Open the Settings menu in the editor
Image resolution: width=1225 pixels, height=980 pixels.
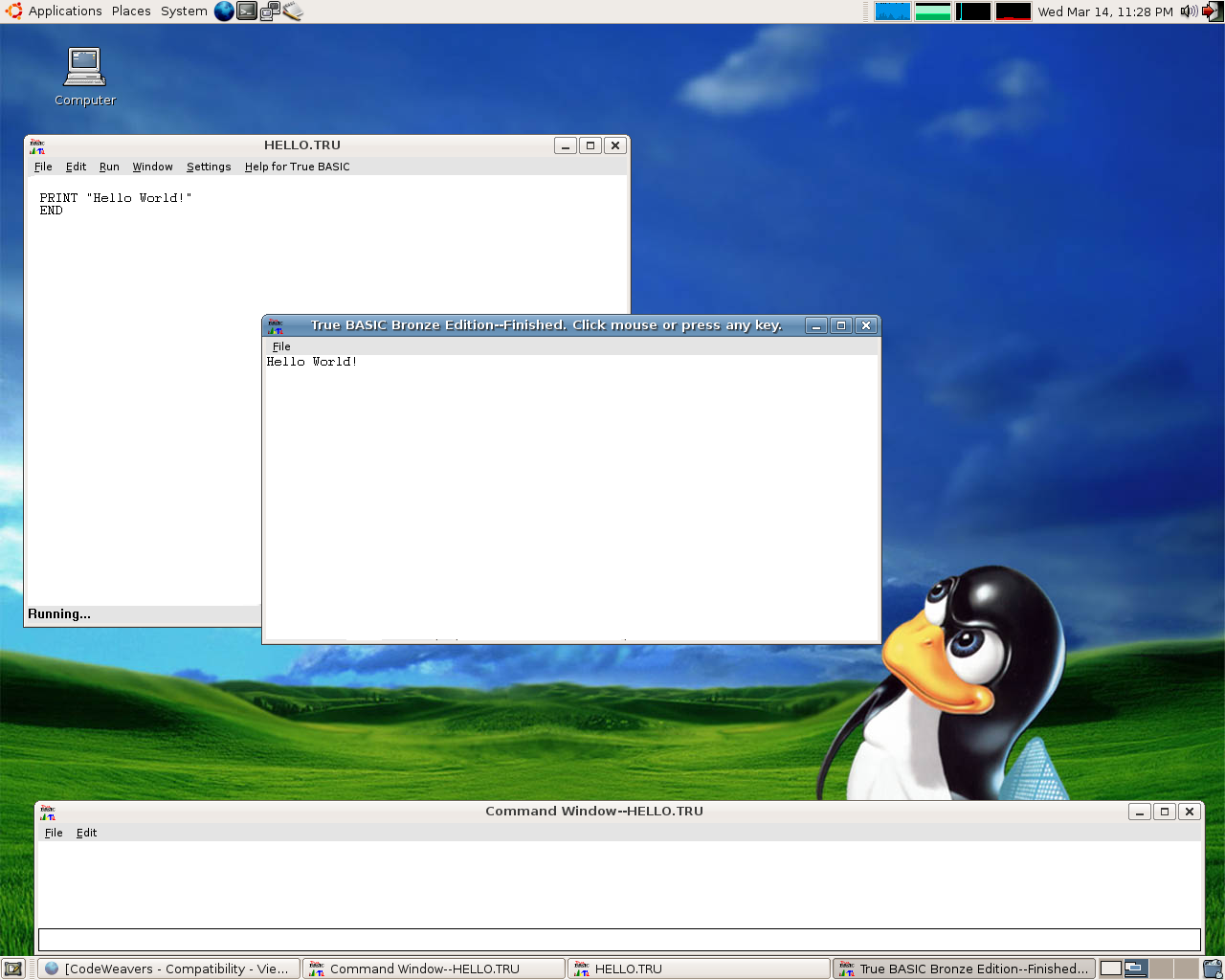pos(208,167)
